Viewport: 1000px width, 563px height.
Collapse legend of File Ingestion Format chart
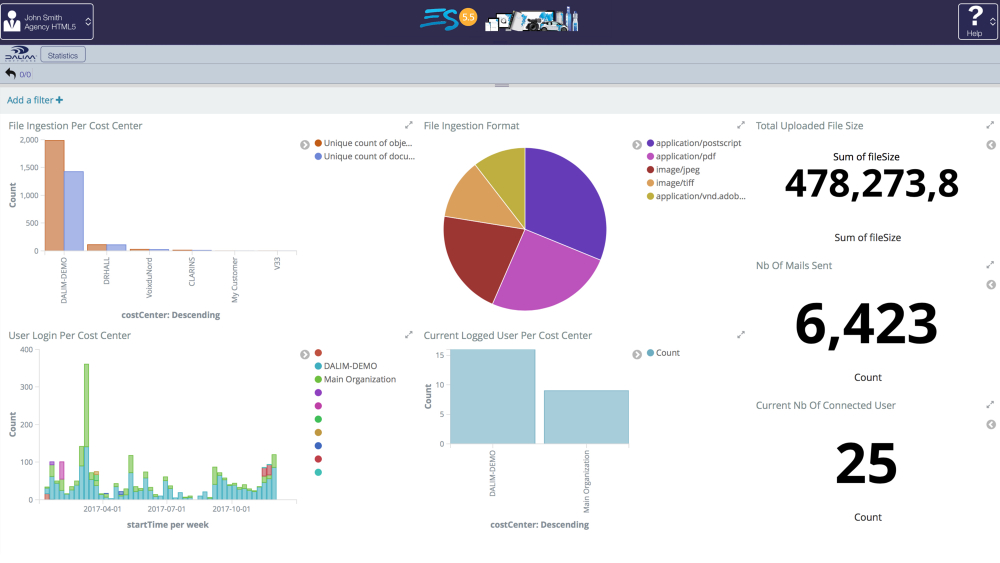[x=636, y=145]
